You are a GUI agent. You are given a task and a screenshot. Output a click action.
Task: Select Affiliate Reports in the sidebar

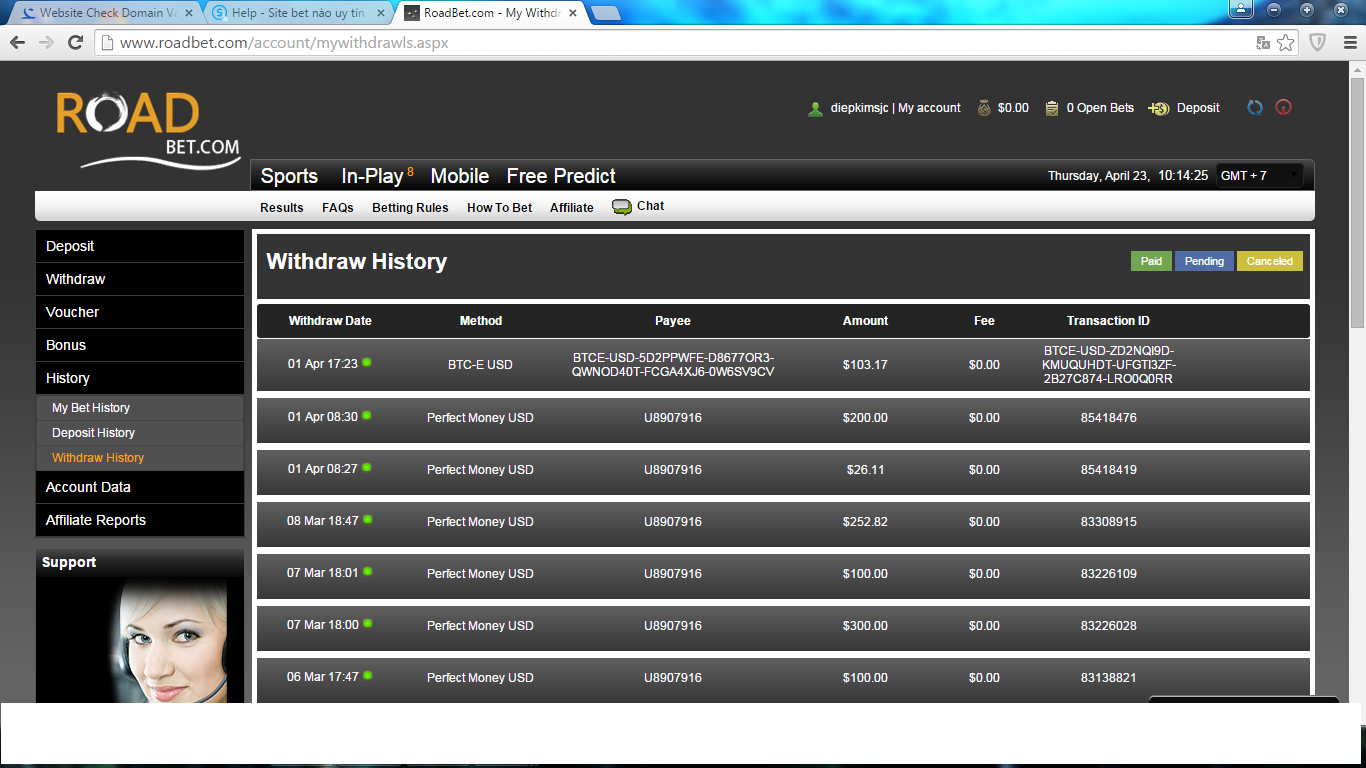click(x=140, y=520)
